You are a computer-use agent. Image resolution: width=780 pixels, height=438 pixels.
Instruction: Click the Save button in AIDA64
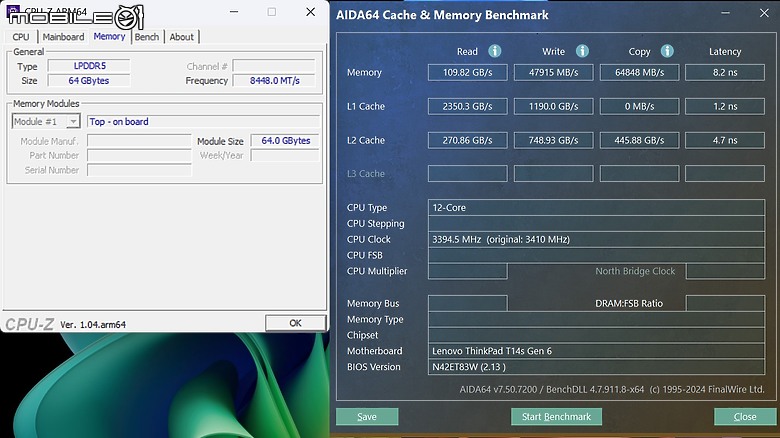pyautogui.click(x=367, y=417)
